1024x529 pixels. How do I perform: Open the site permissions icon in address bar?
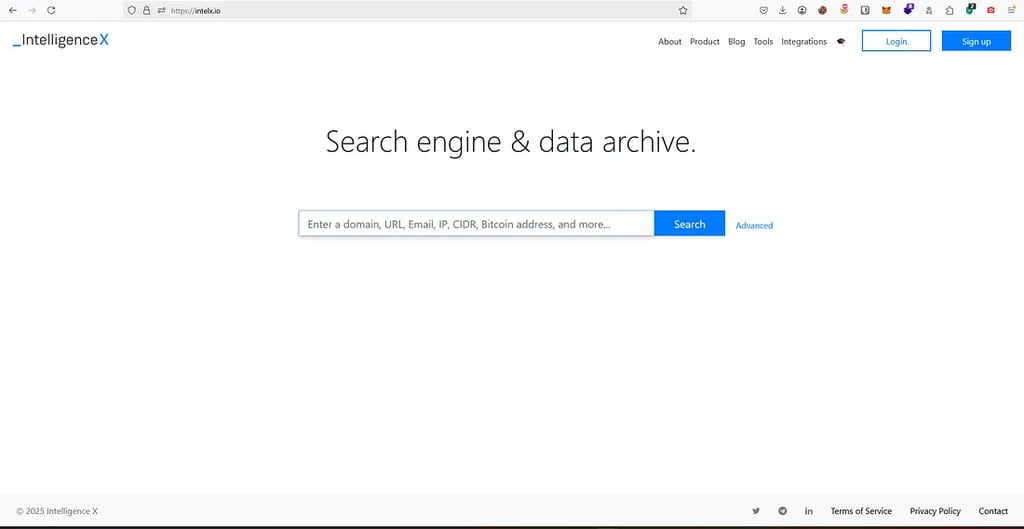click(161, 10)
